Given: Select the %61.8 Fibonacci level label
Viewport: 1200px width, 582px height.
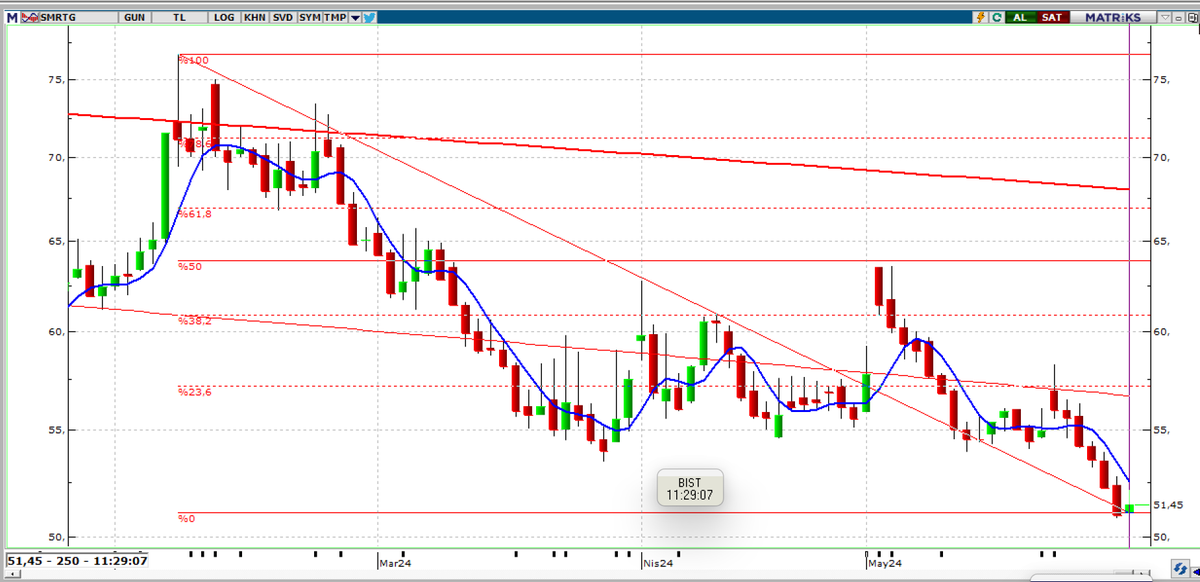Looking at the screenshot, I should pos(193,213).
